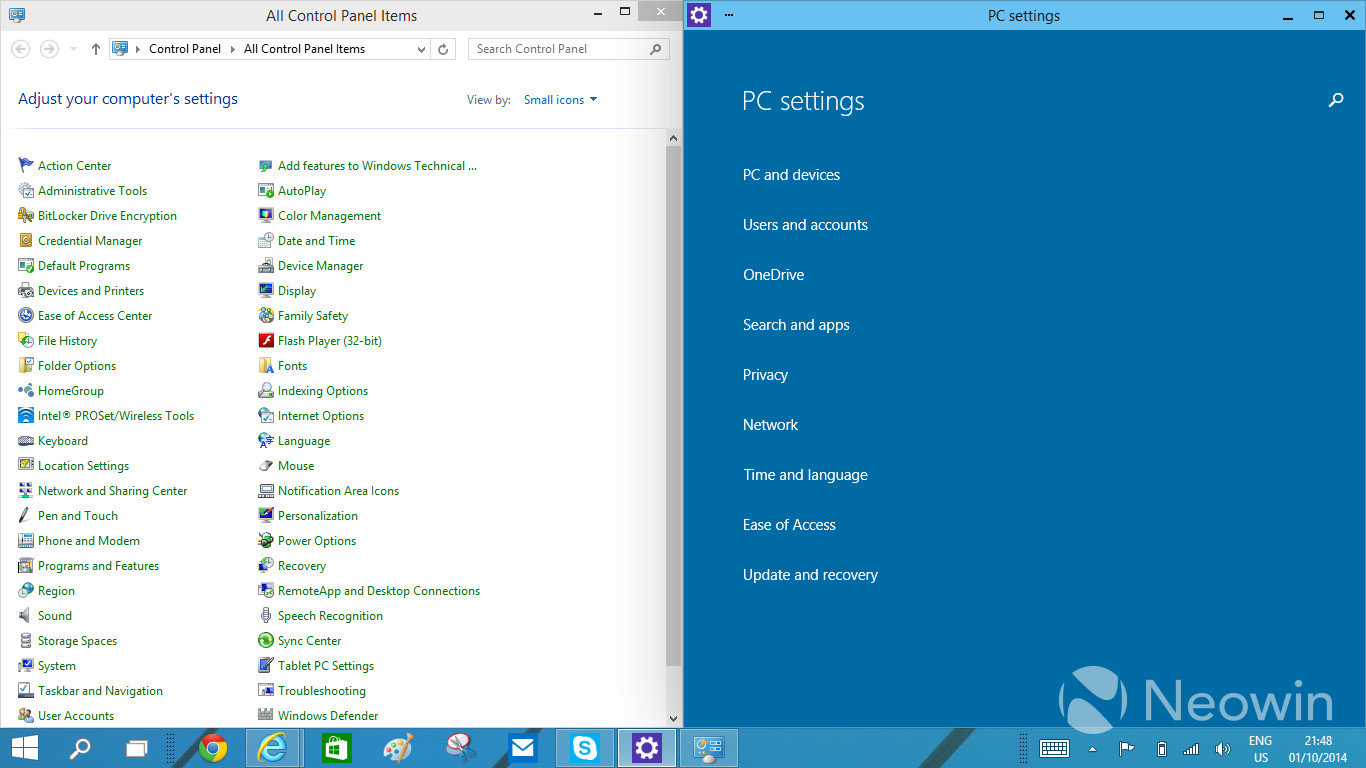Navigate back in Control Panel

[20, 48]
